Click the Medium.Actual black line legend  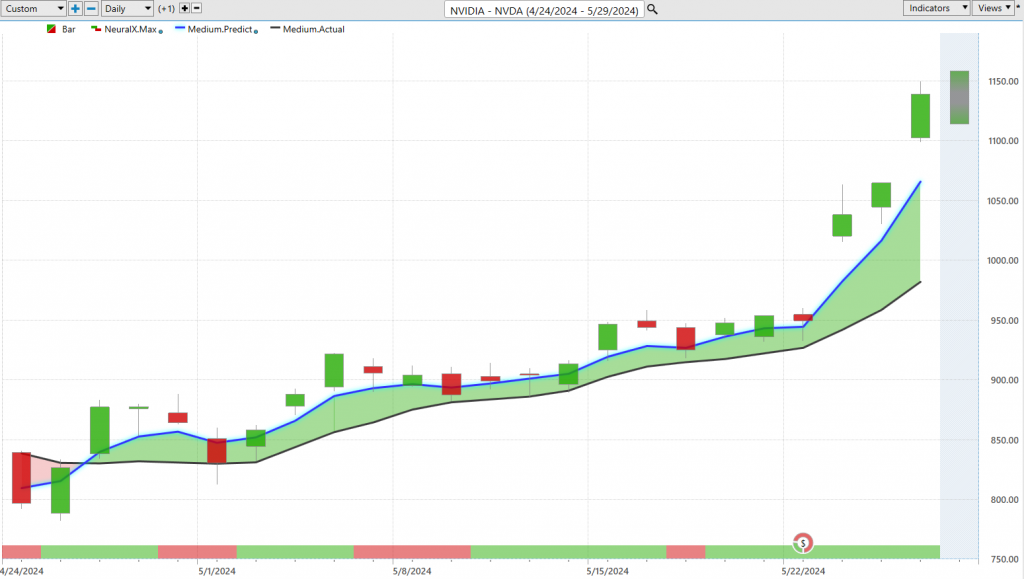(x=276, y=29)
